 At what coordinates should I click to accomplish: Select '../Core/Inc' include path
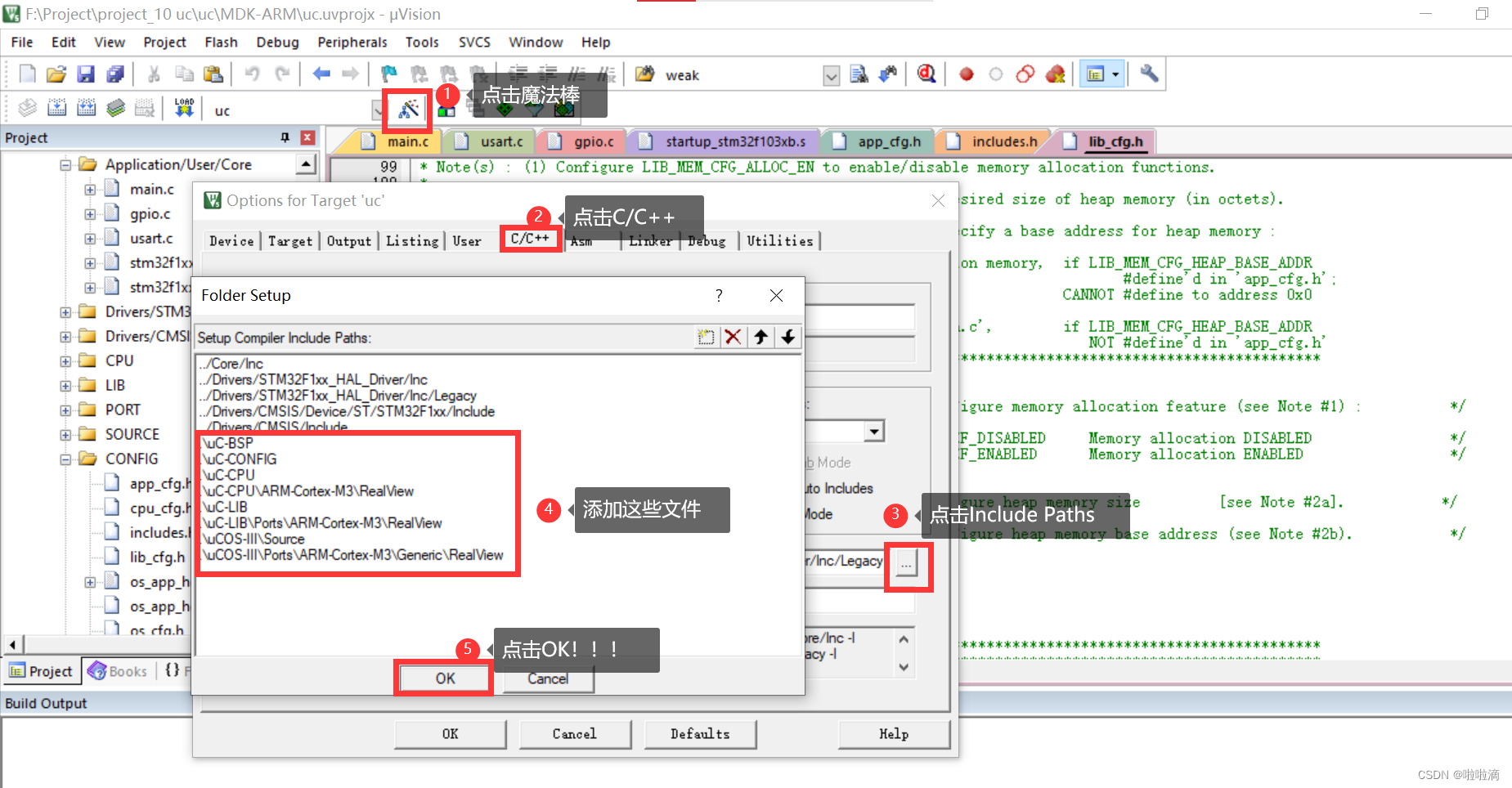click(x=232, y=364)
